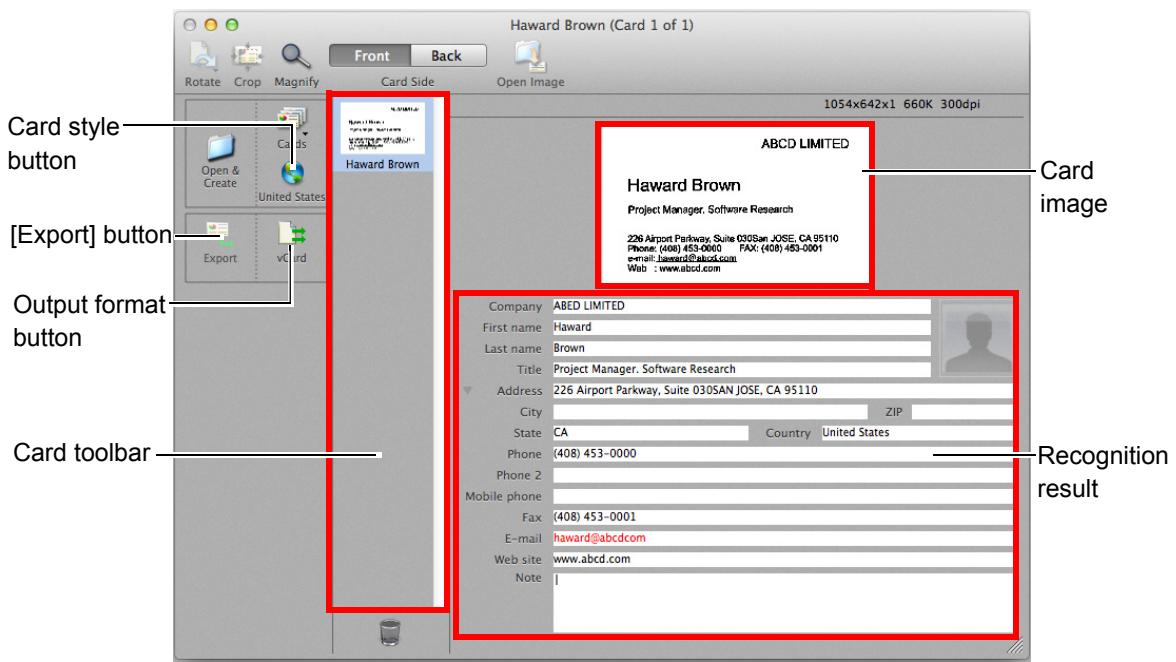The image size is (1176, 662).
Task: Click the trash can icon
Action: click(x=390, y=632)
